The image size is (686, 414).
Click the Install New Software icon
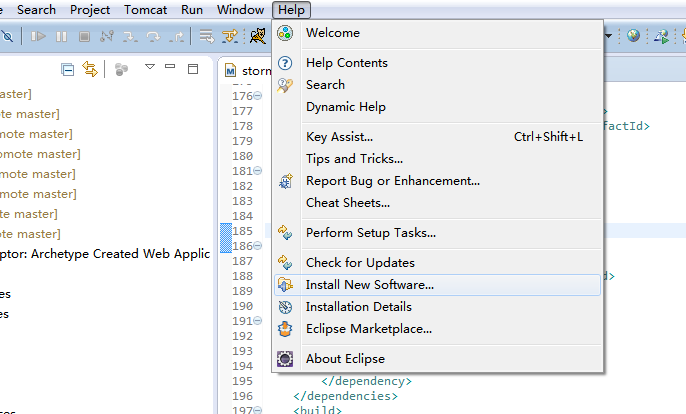tap(285, 285)
